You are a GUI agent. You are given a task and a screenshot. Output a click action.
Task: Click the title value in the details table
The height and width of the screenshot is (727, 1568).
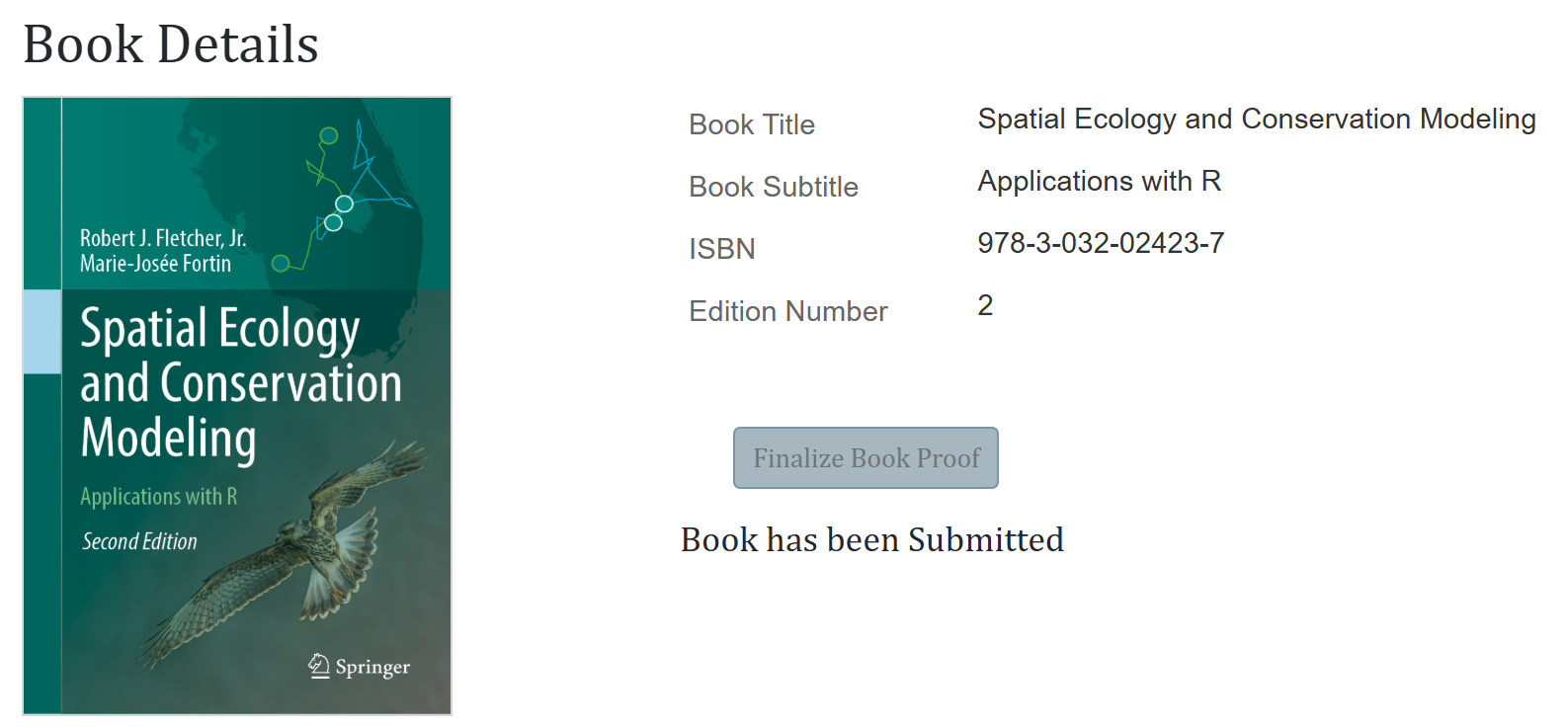tap(1256, 120)
